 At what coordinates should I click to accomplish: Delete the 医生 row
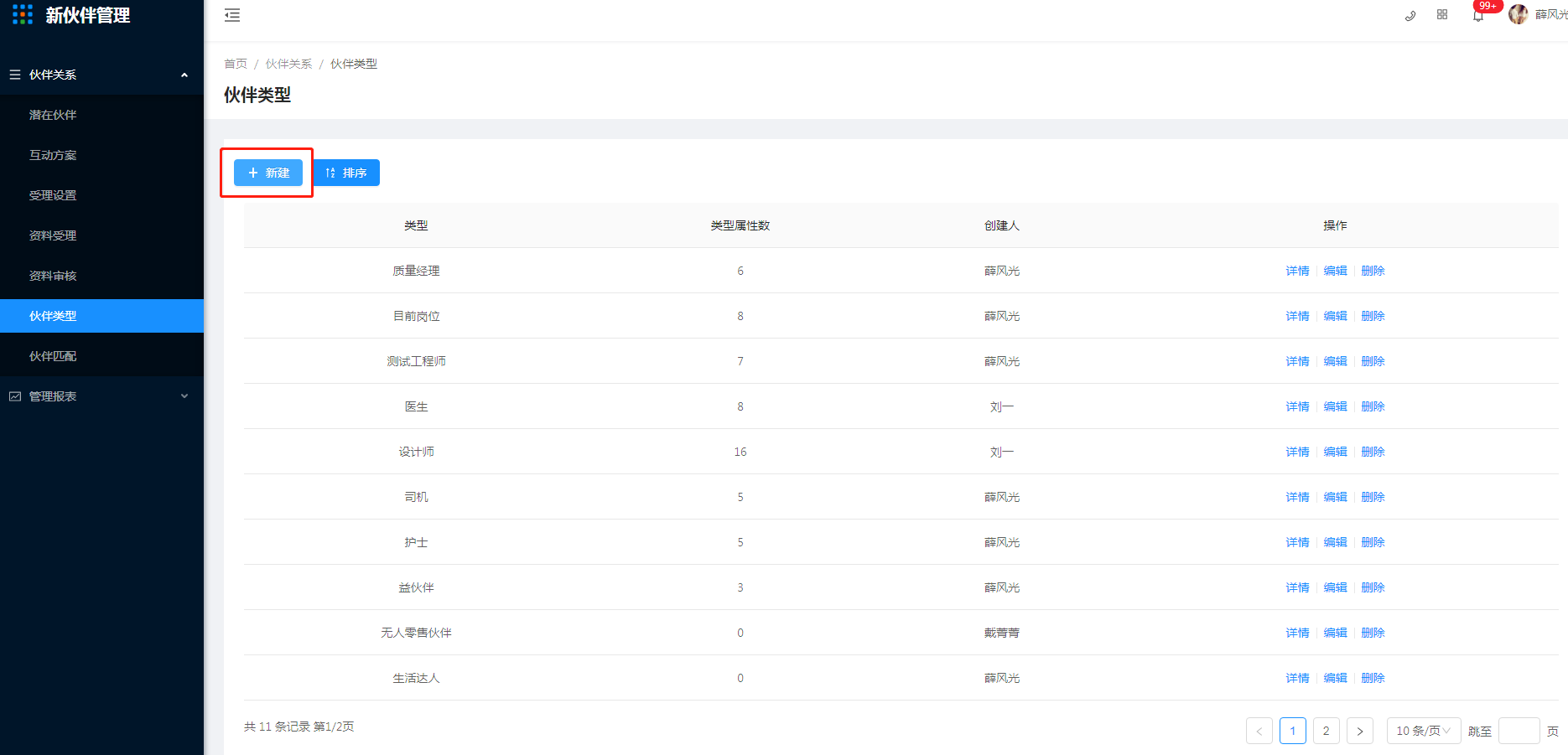click(1373, 406)
